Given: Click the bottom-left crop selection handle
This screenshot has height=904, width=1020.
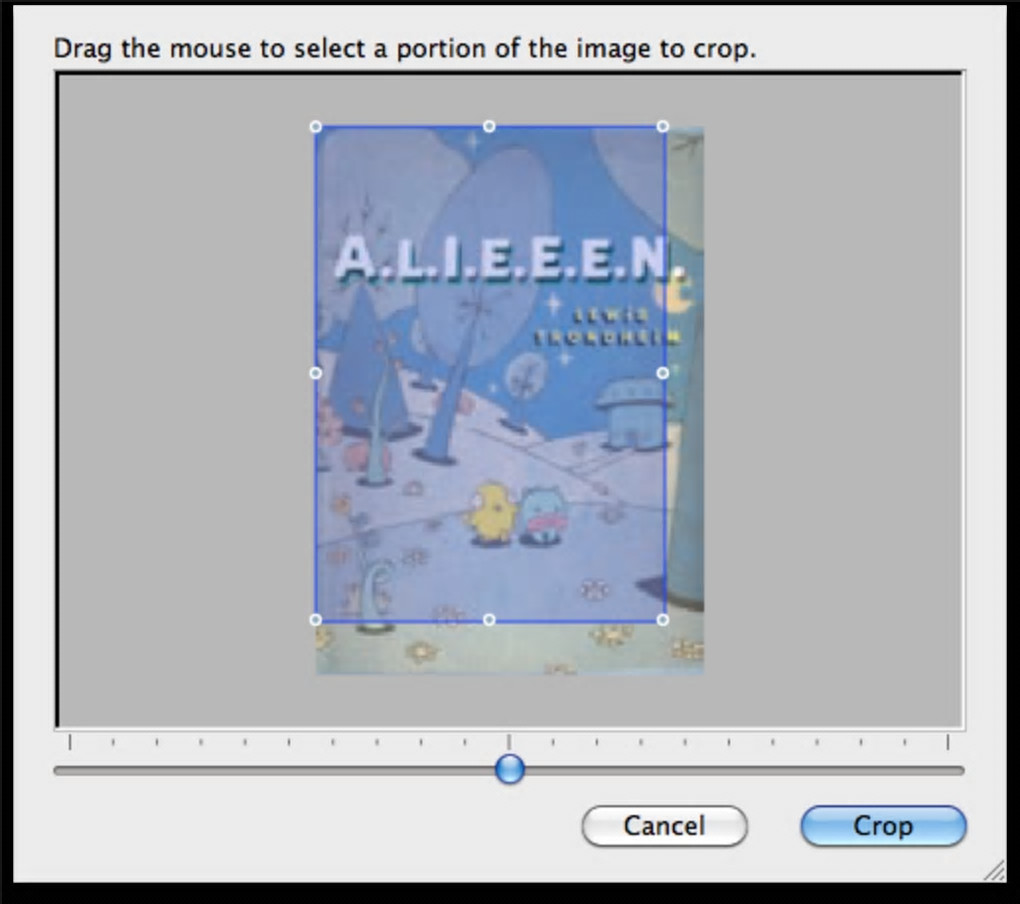Looking at the screenshot, I should (315, 620).
